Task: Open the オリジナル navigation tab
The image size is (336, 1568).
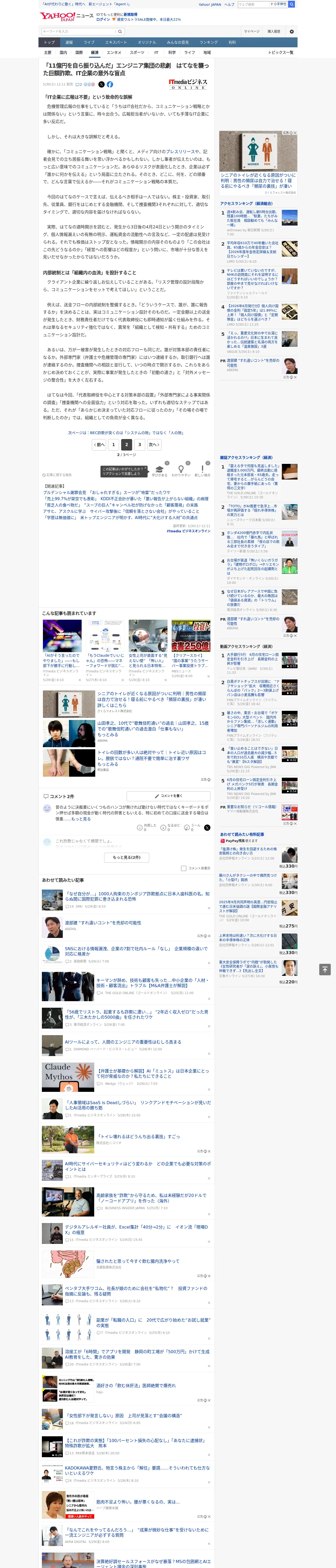Action: pyautogui.click(x=147, y=43)
